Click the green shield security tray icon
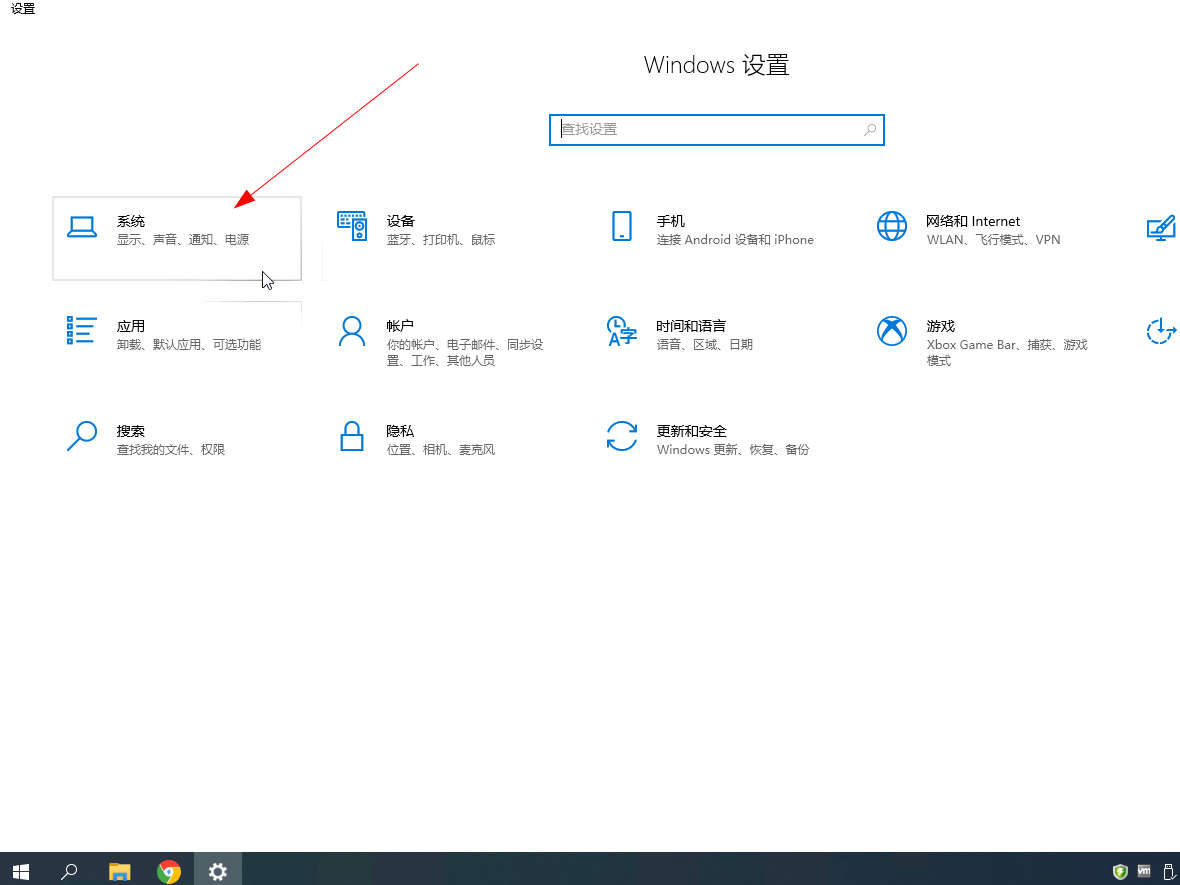 pos(1121,871)
